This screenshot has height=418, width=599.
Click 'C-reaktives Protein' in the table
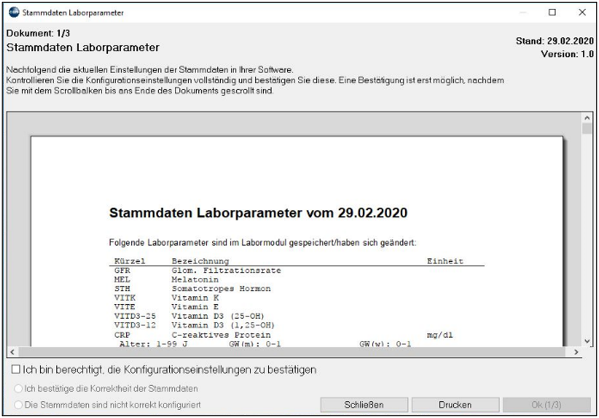(x=221, y=335)
